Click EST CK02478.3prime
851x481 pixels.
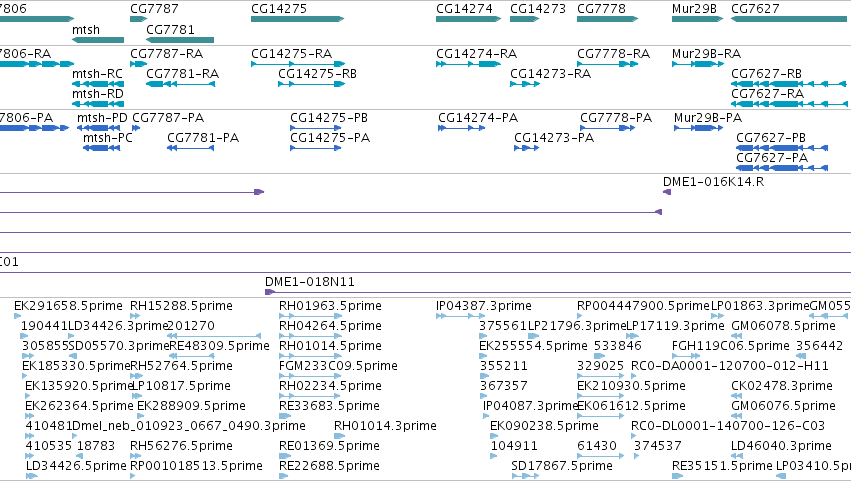tap(782, 386)
